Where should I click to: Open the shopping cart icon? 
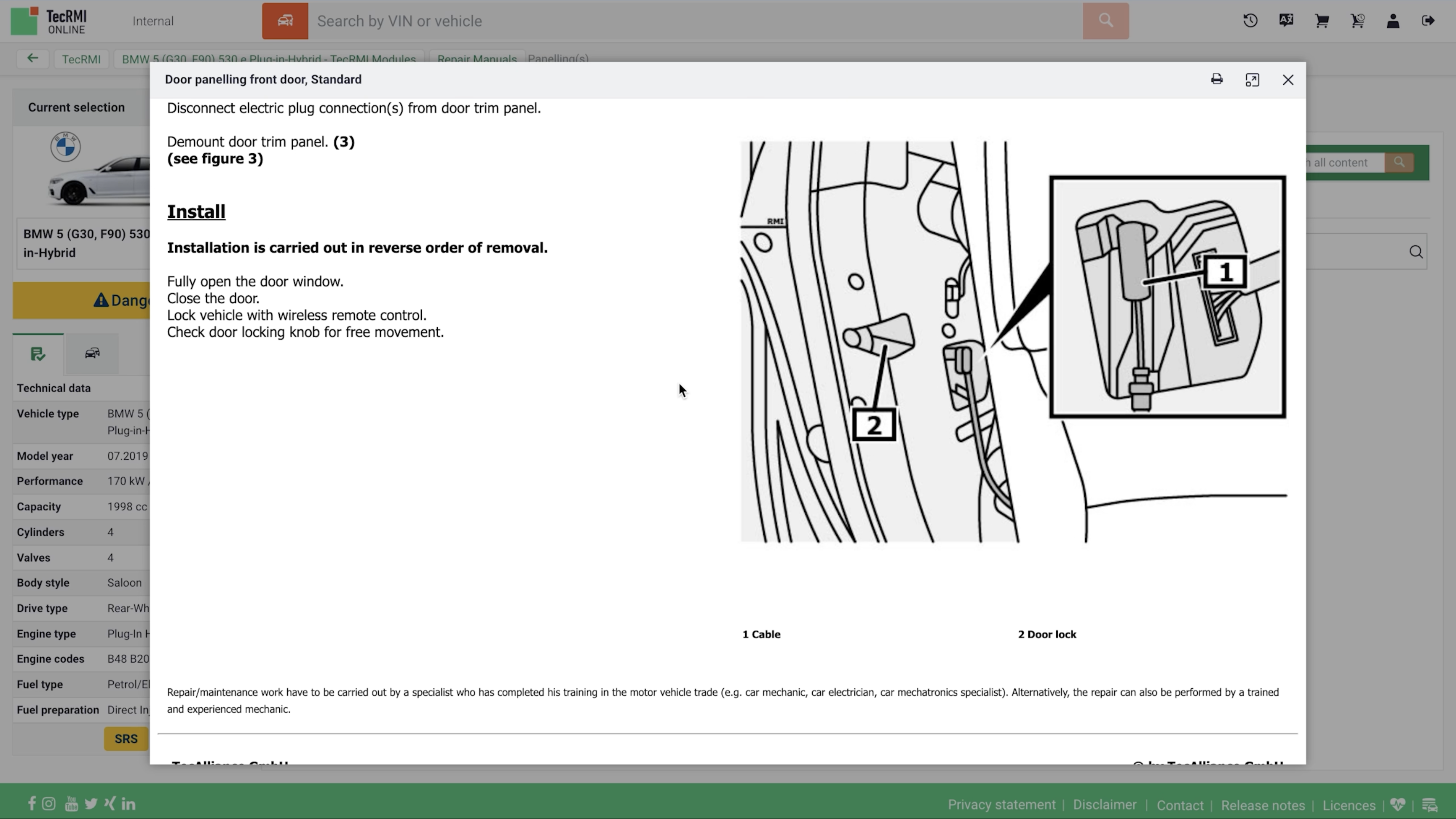pyautogui.click(x=1322, y=21)
